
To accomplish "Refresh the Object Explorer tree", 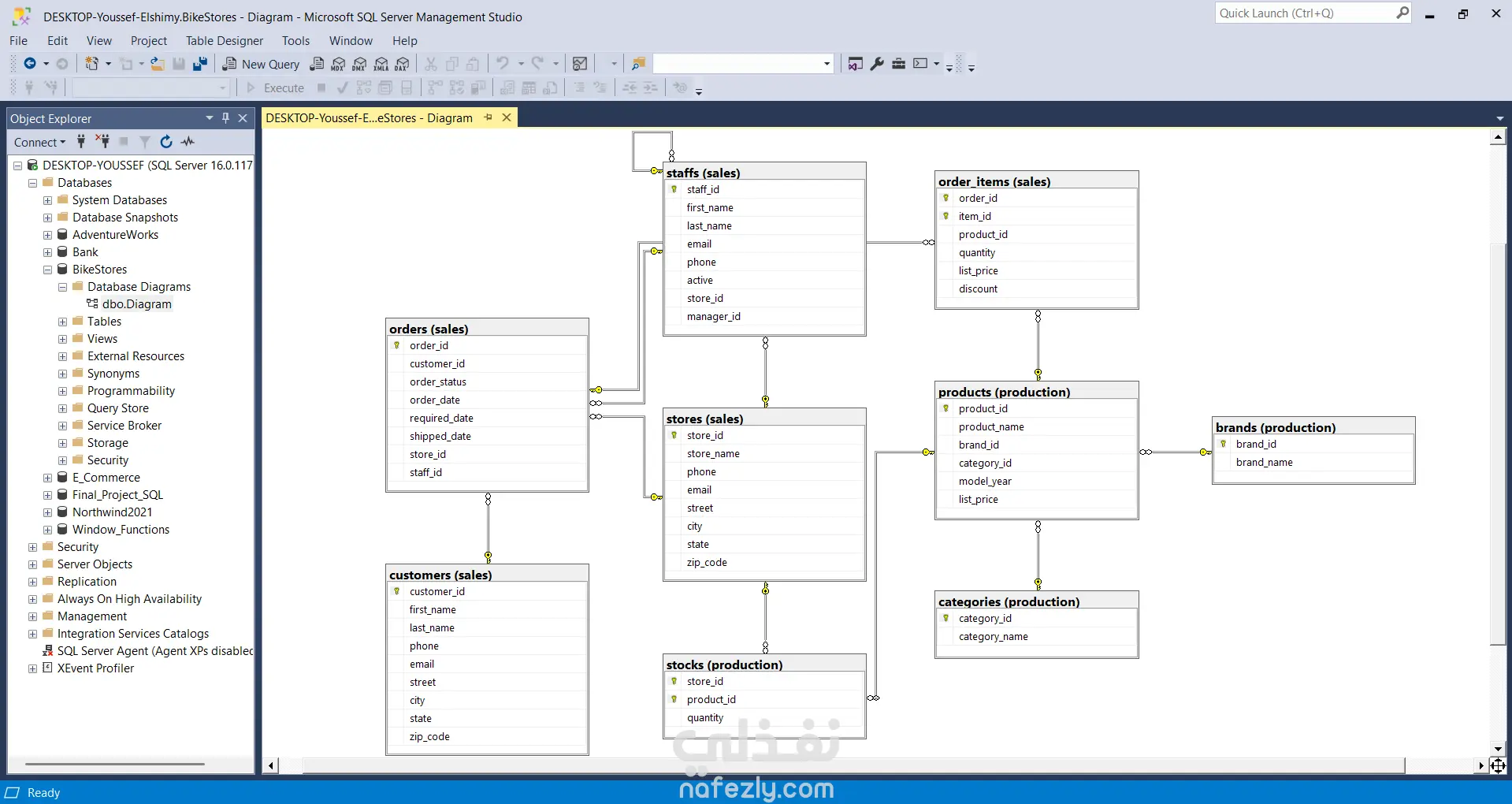I will pyautogui.click(x=166, y=142).
